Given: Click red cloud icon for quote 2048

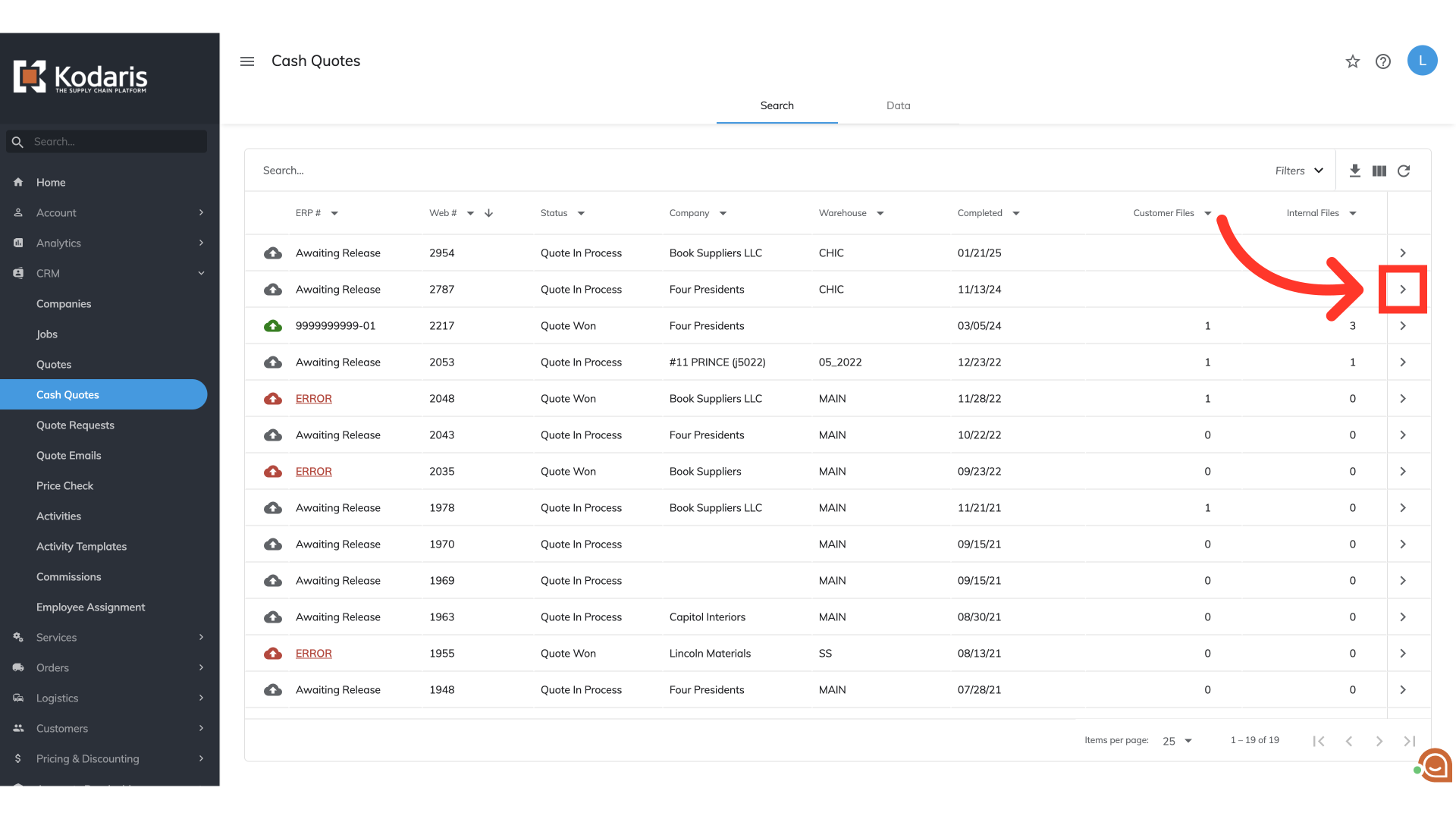Looking at the screenshot, I should (x=273, y=399).
